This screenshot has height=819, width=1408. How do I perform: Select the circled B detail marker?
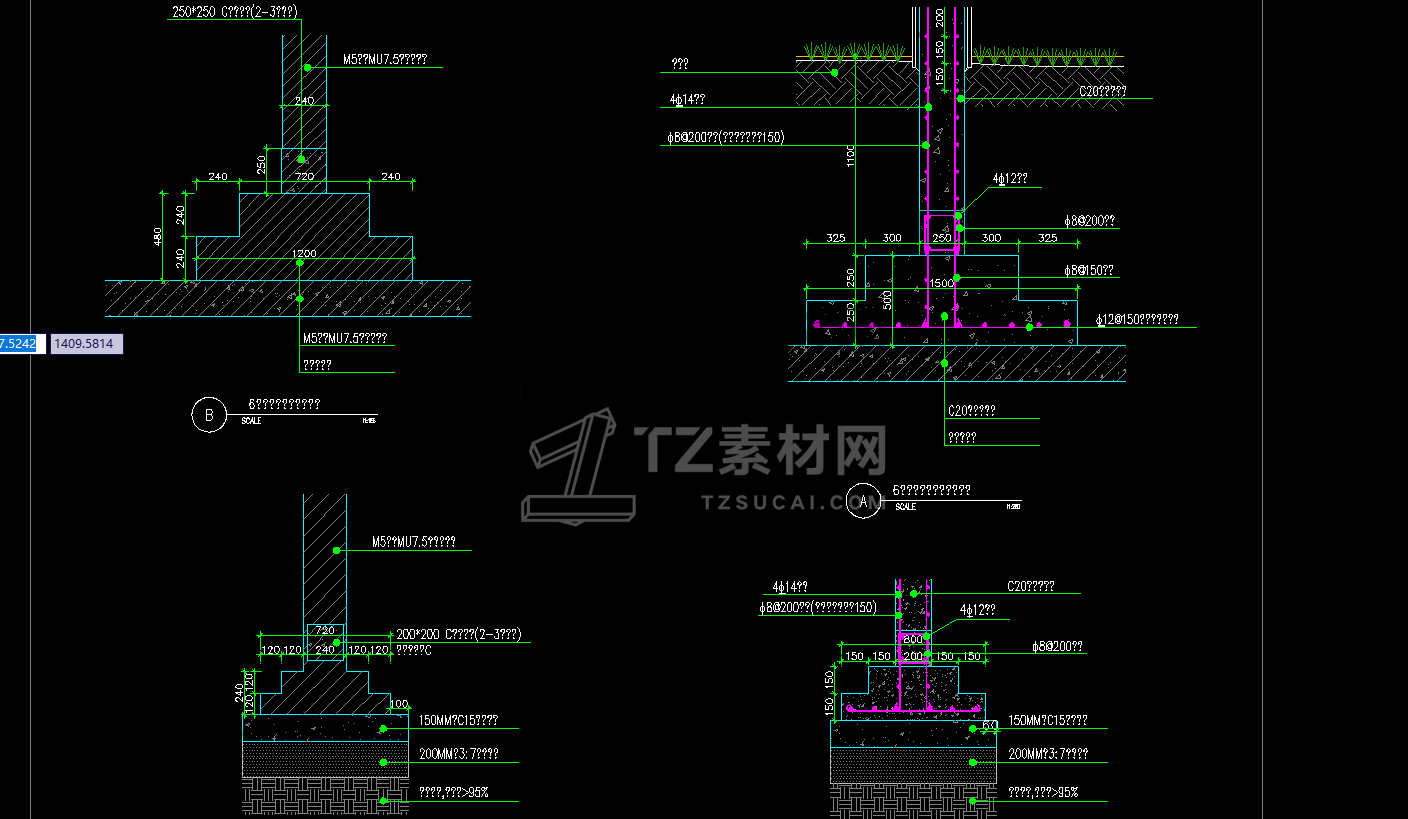(209, 415)
